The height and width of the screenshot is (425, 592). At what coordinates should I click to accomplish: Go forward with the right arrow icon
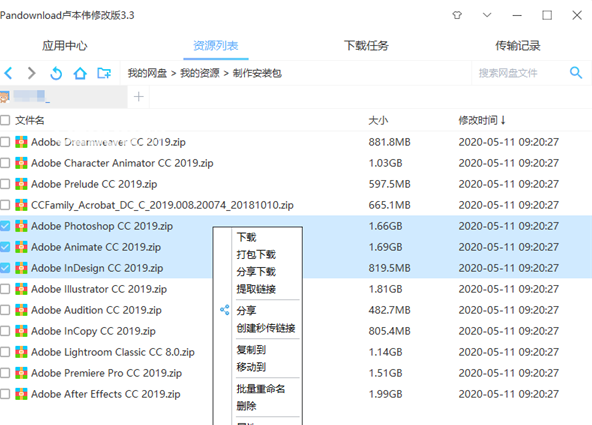[32, 73]
